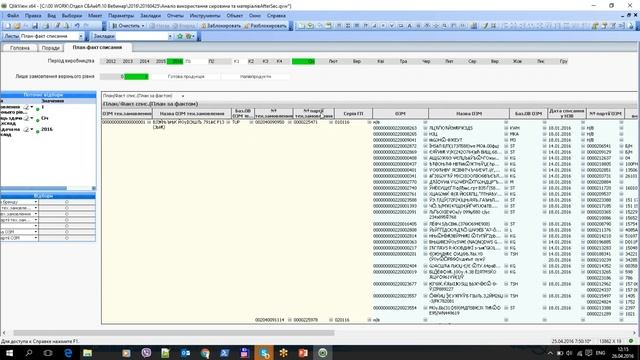Undo the last layout change
This screenshot has height=360, width=640.
point(77,26)
